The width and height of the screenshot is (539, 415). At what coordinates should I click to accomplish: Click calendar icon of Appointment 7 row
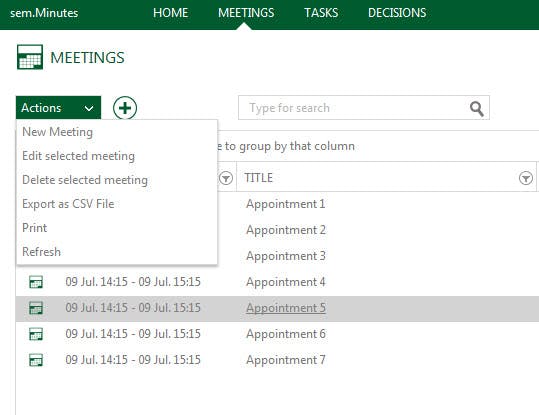point(36,360)
